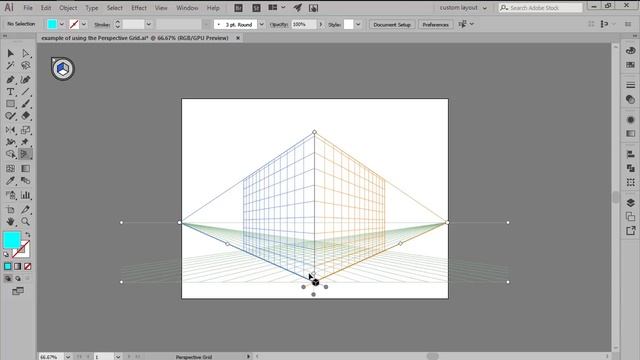
Task: Open the Window menu
Action: 187,8
